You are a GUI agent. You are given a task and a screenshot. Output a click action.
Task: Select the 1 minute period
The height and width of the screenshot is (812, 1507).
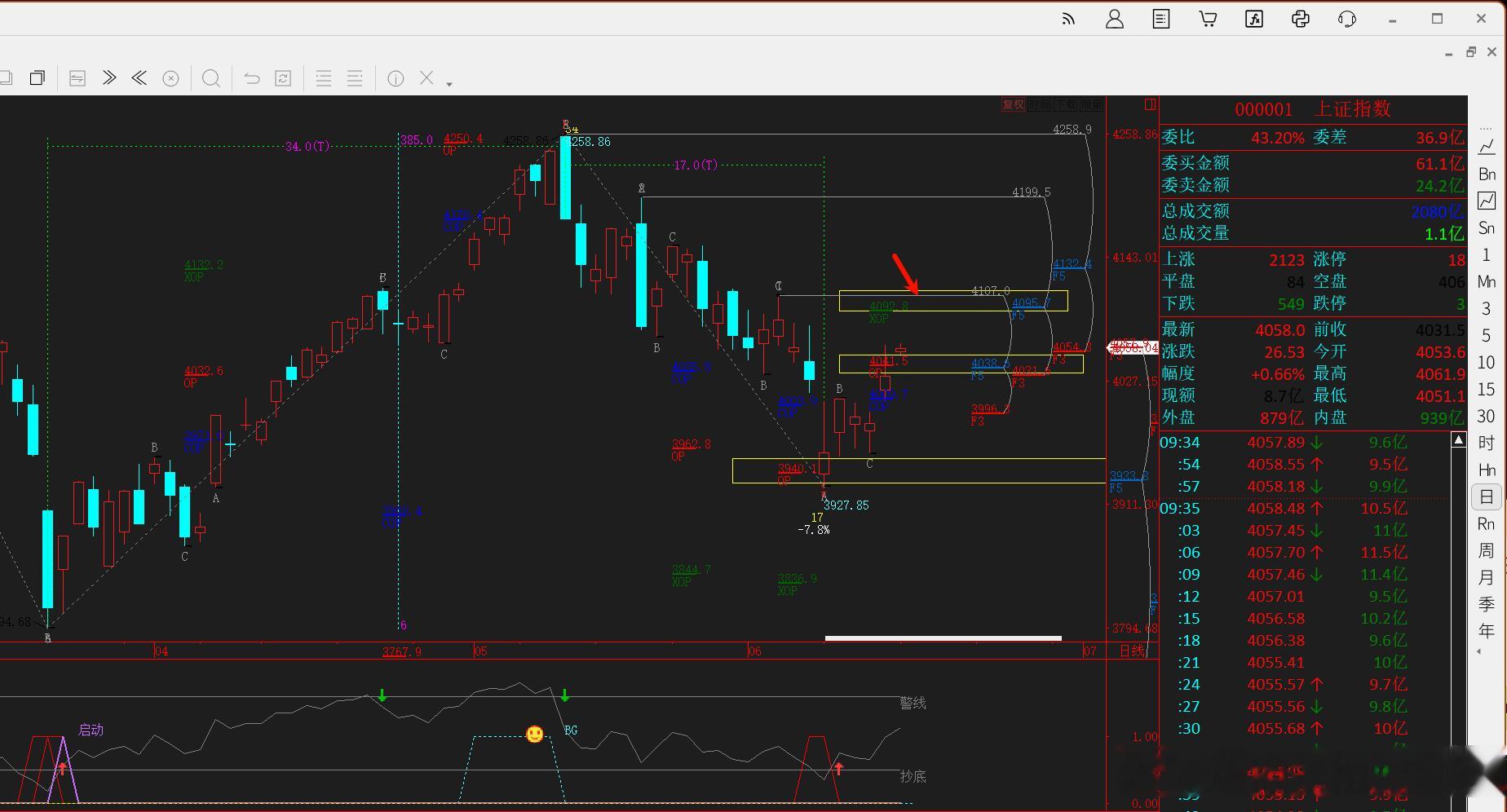[x=1487, y=254]
